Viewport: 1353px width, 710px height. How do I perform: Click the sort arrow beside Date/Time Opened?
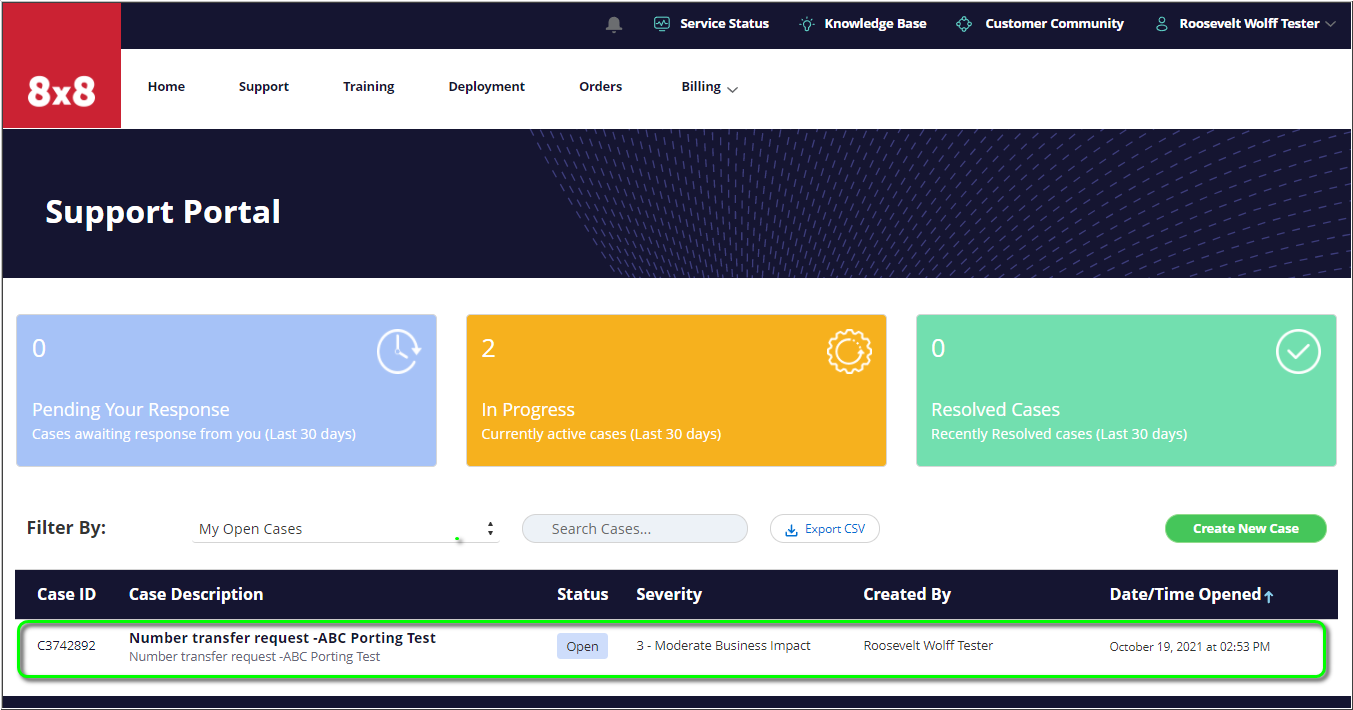[x=1269, y=596]
